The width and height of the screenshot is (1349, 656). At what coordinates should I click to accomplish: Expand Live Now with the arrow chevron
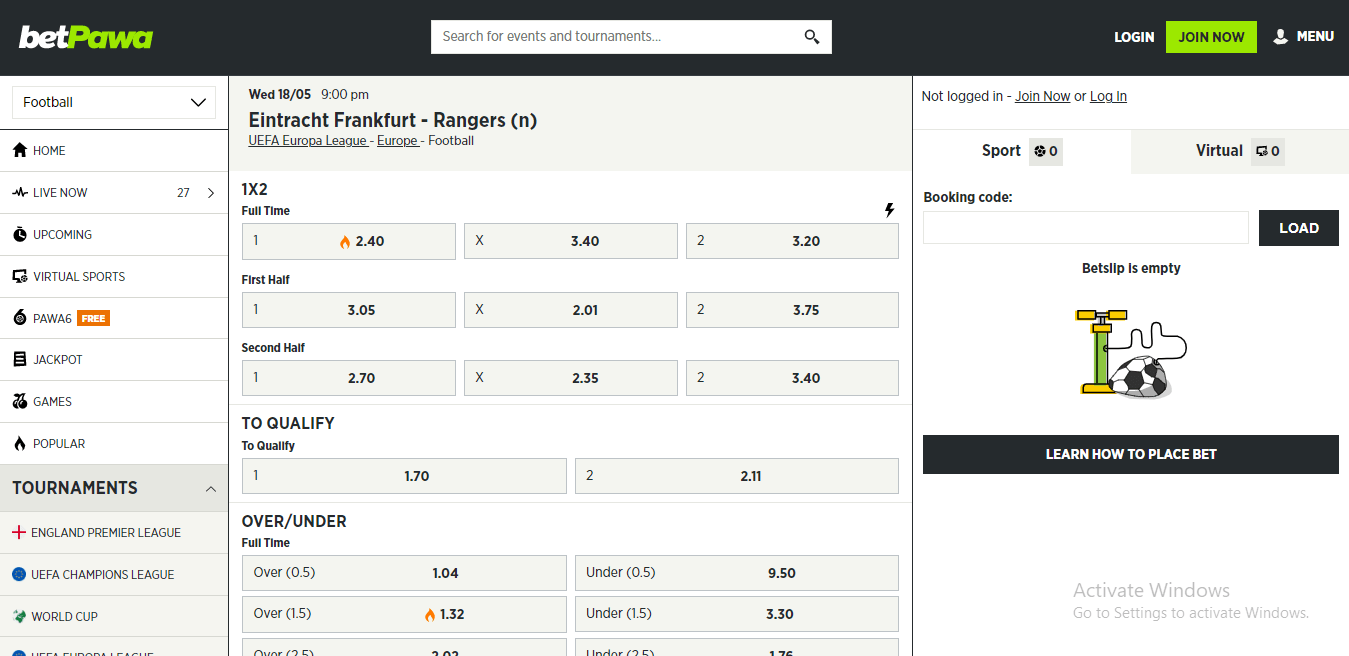pos(211,193)
